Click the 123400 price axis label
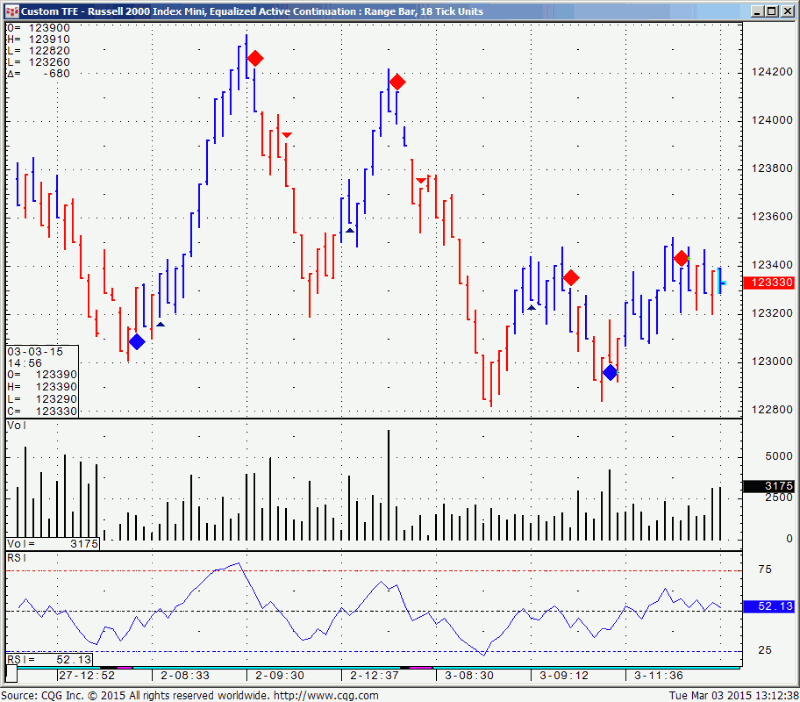 point(772,265)
